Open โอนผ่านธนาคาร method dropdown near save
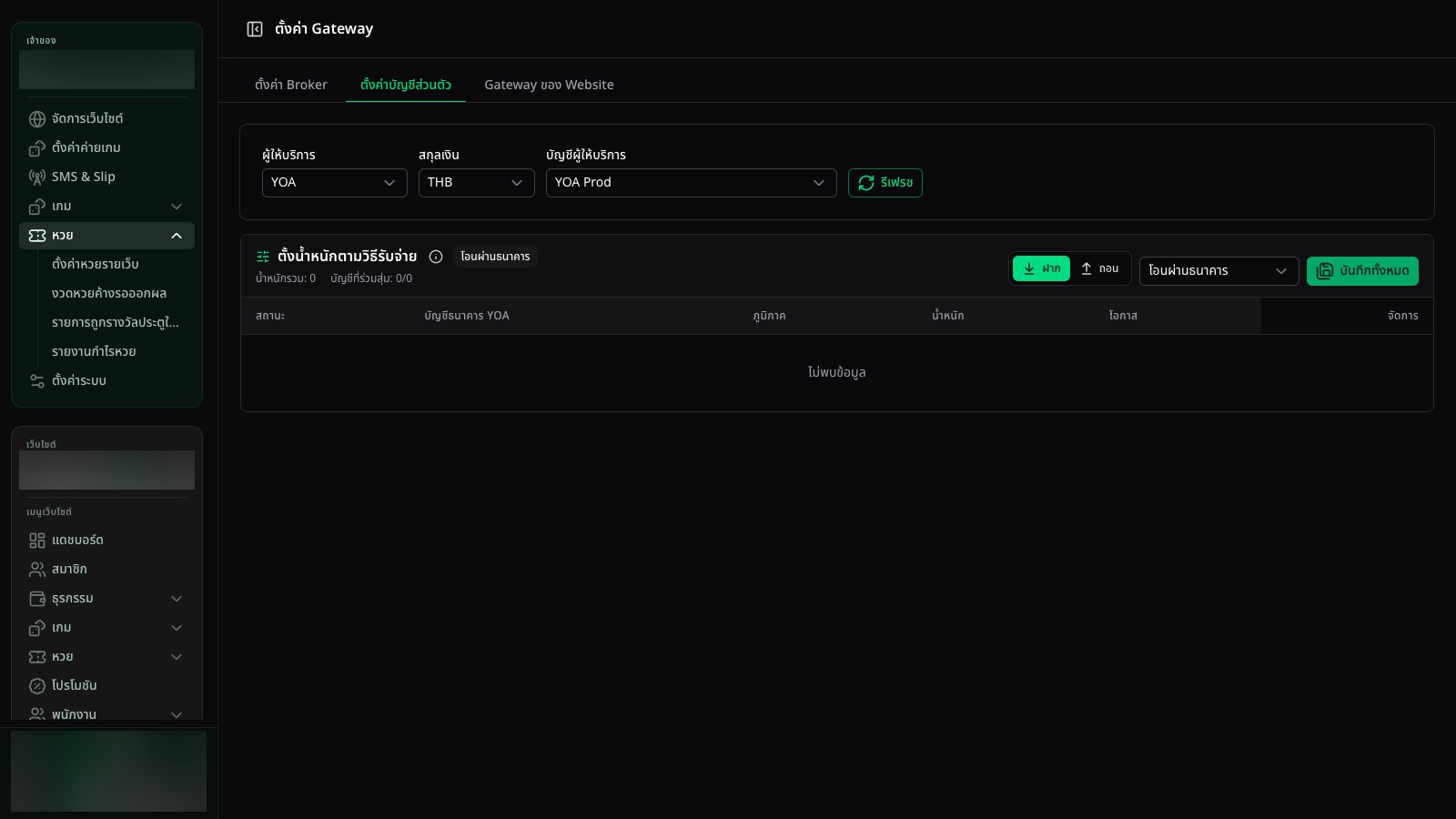The height and width of the screenshot is (819, 1456). click(1218, 271)
